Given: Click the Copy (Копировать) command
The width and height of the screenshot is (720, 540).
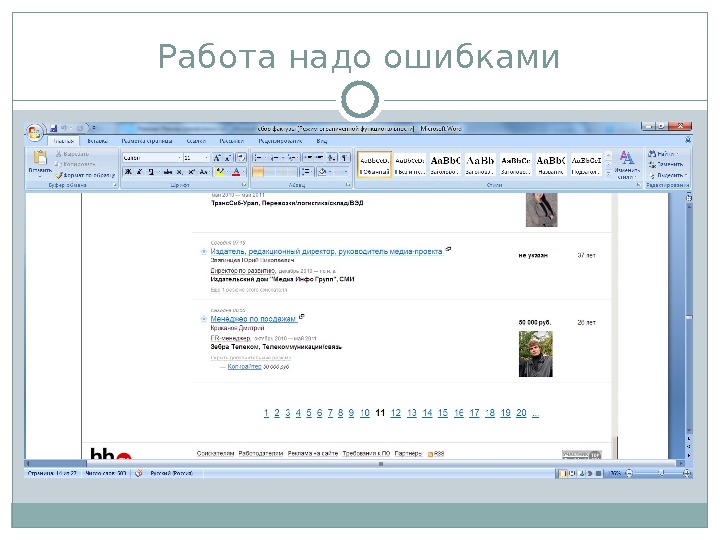Looking at the screenshot, I should coord(75,164).
